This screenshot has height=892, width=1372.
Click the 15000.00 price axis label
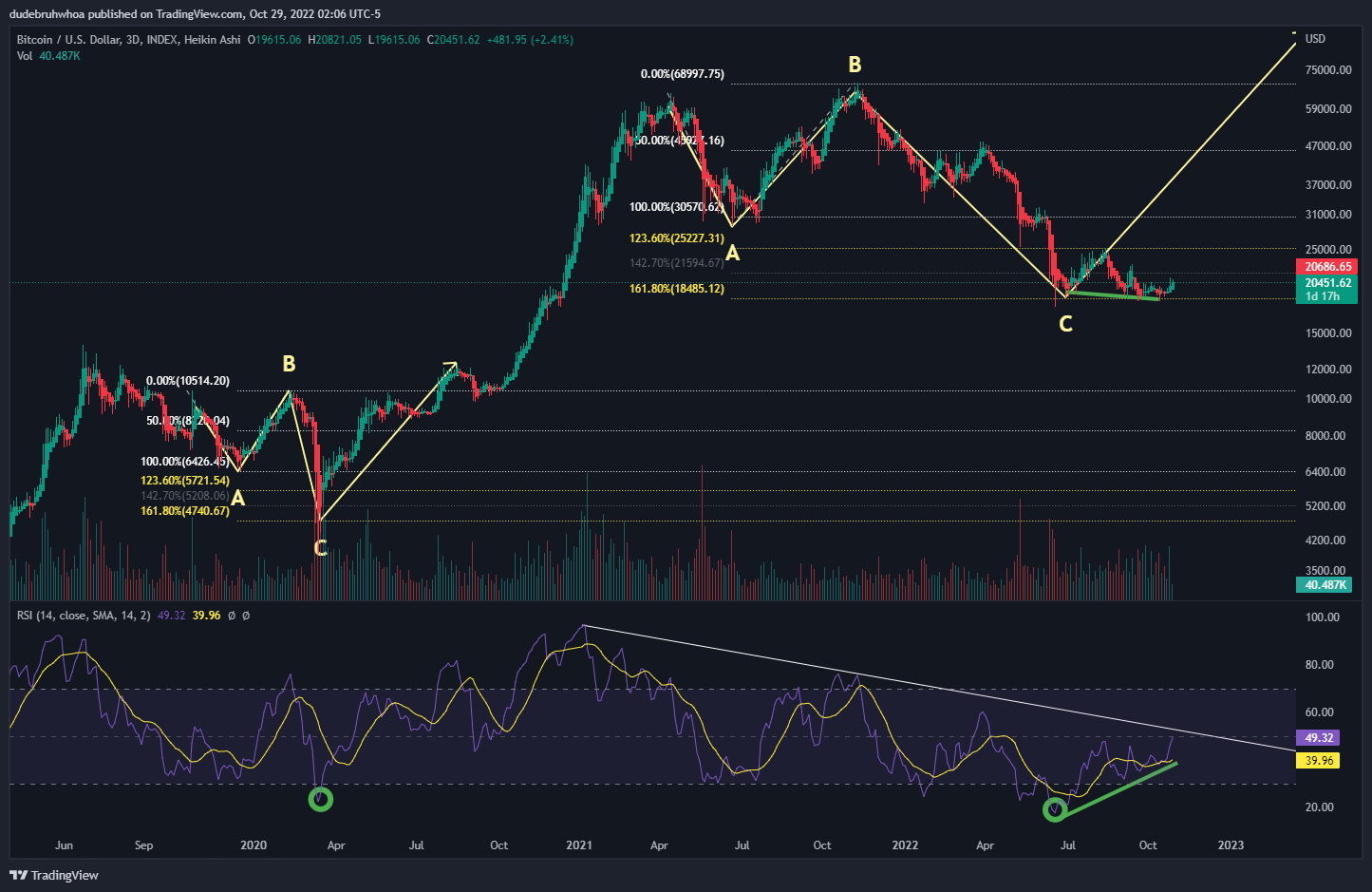click(x=1328, y=333)
